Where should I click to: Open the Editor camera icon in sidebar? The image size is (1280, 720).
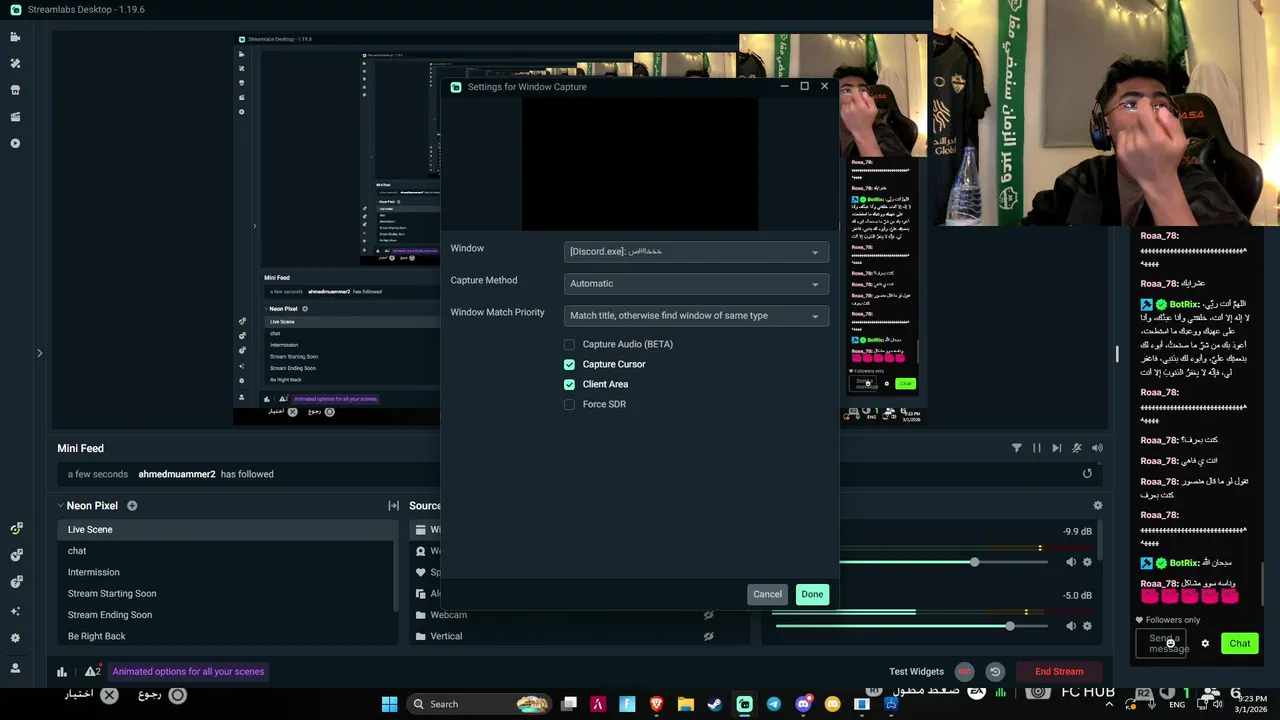click(x=15, y=37)
